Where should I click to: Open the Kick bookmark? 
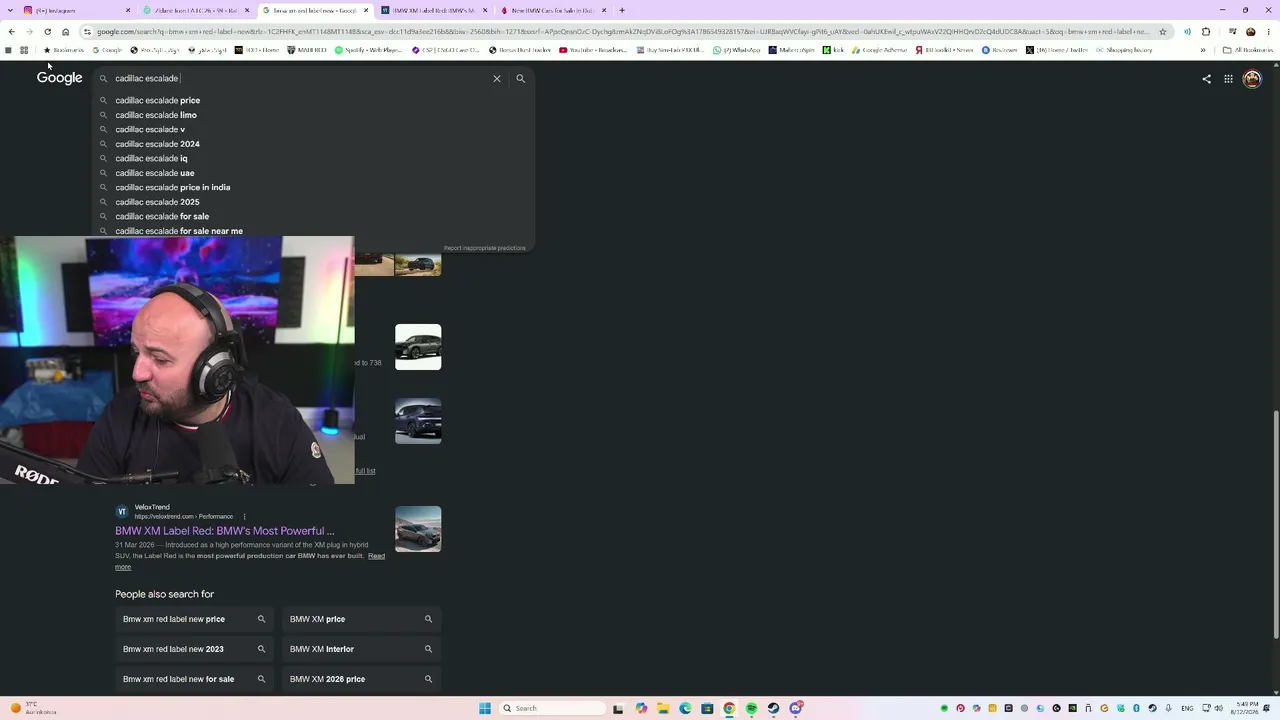point(834,50)
